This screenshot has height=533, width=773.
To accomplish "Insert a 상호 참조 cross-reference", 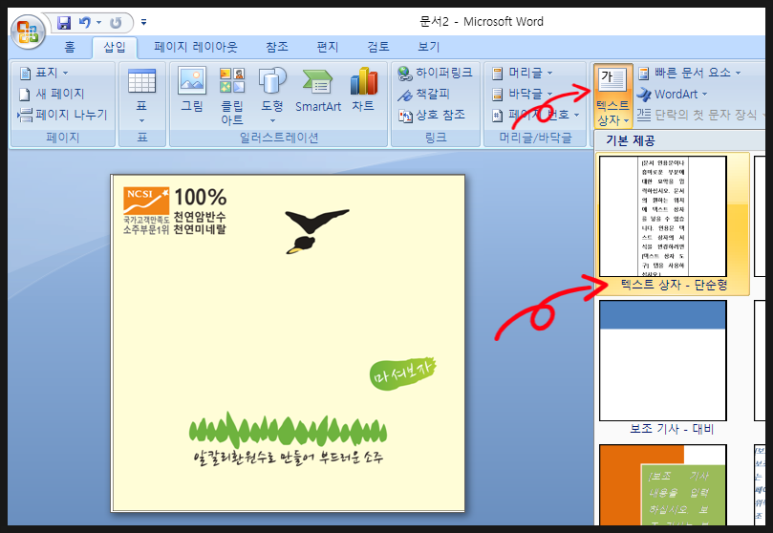I will coord(432,115).
